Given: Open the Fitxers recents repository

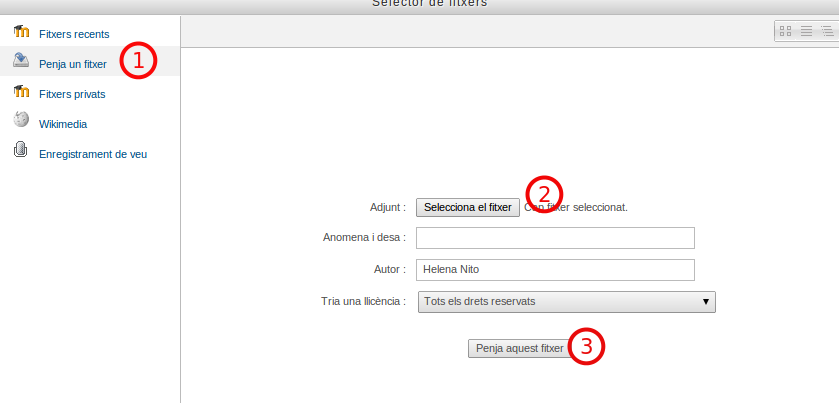Looking at the screenshot, I should (x=74, y=34).
